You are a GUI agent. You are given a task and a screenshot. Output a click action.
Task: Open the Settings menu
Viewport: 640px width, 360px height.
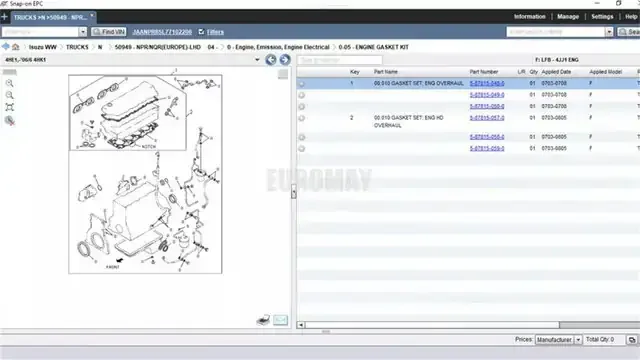coord(602,17)
